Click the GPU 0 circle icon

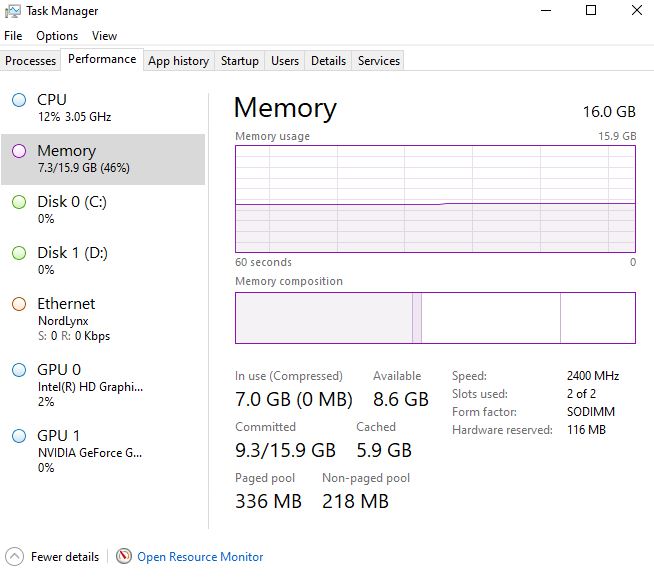19,370
